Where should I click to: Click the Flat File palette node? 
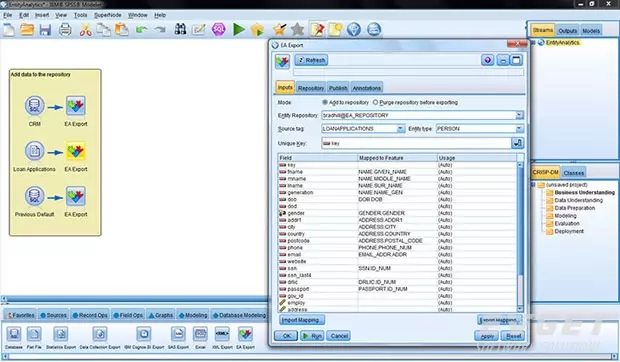(34, 334)
